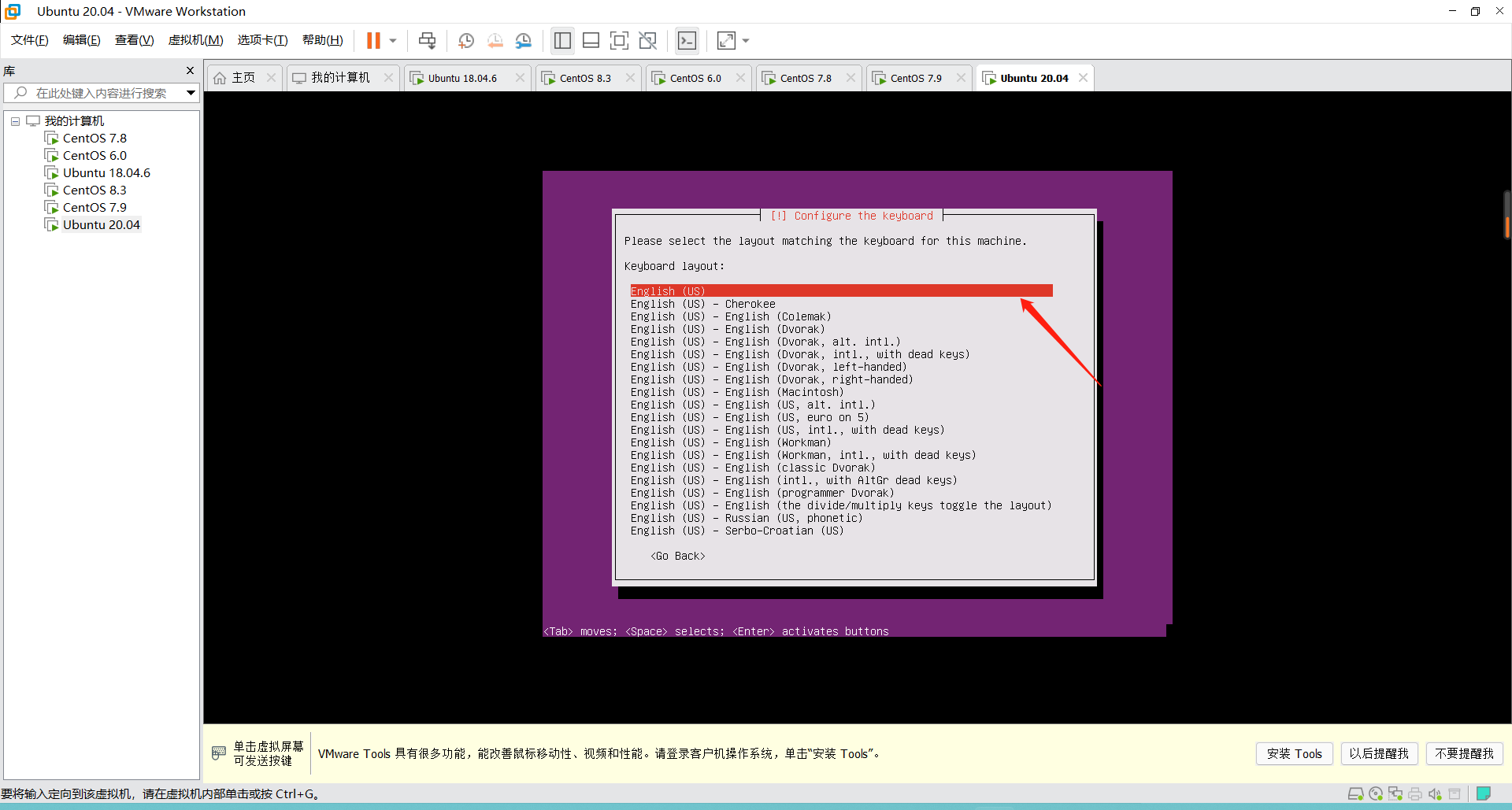Click the 以后提醒我 button
This screenshot has width=1512, height=810.
pos(1379,753)
